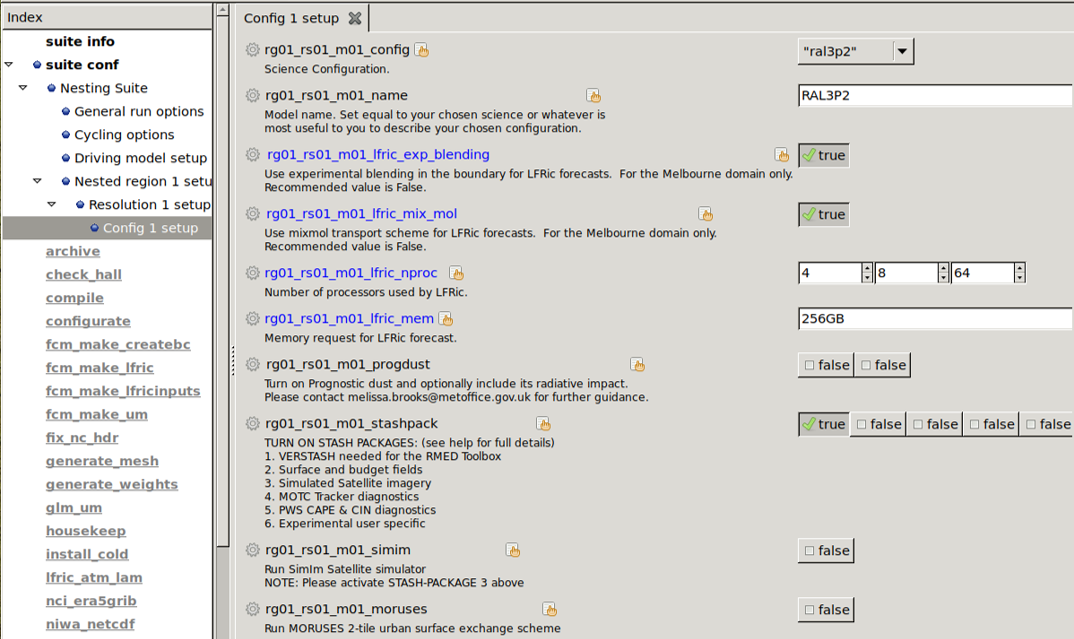Viewport: 1074px width, 639px height.
Task: Click gear icon beside rg01_rs01_m01_simim
Action: (253, 549)
